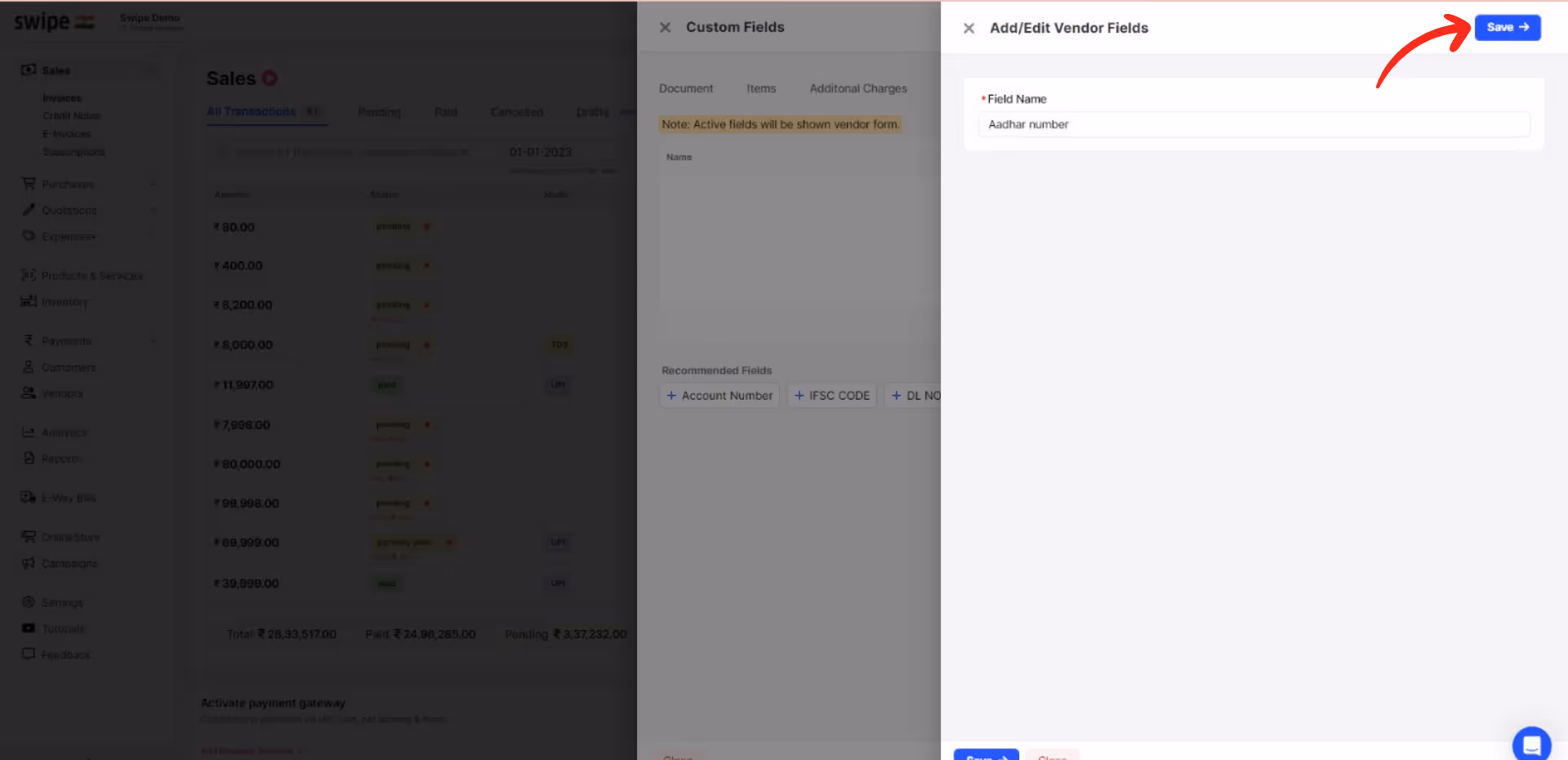Viewport: 1568px width, 760px height.
Task: Click the E-Way Bills truck icon
Action: [29, 498]
